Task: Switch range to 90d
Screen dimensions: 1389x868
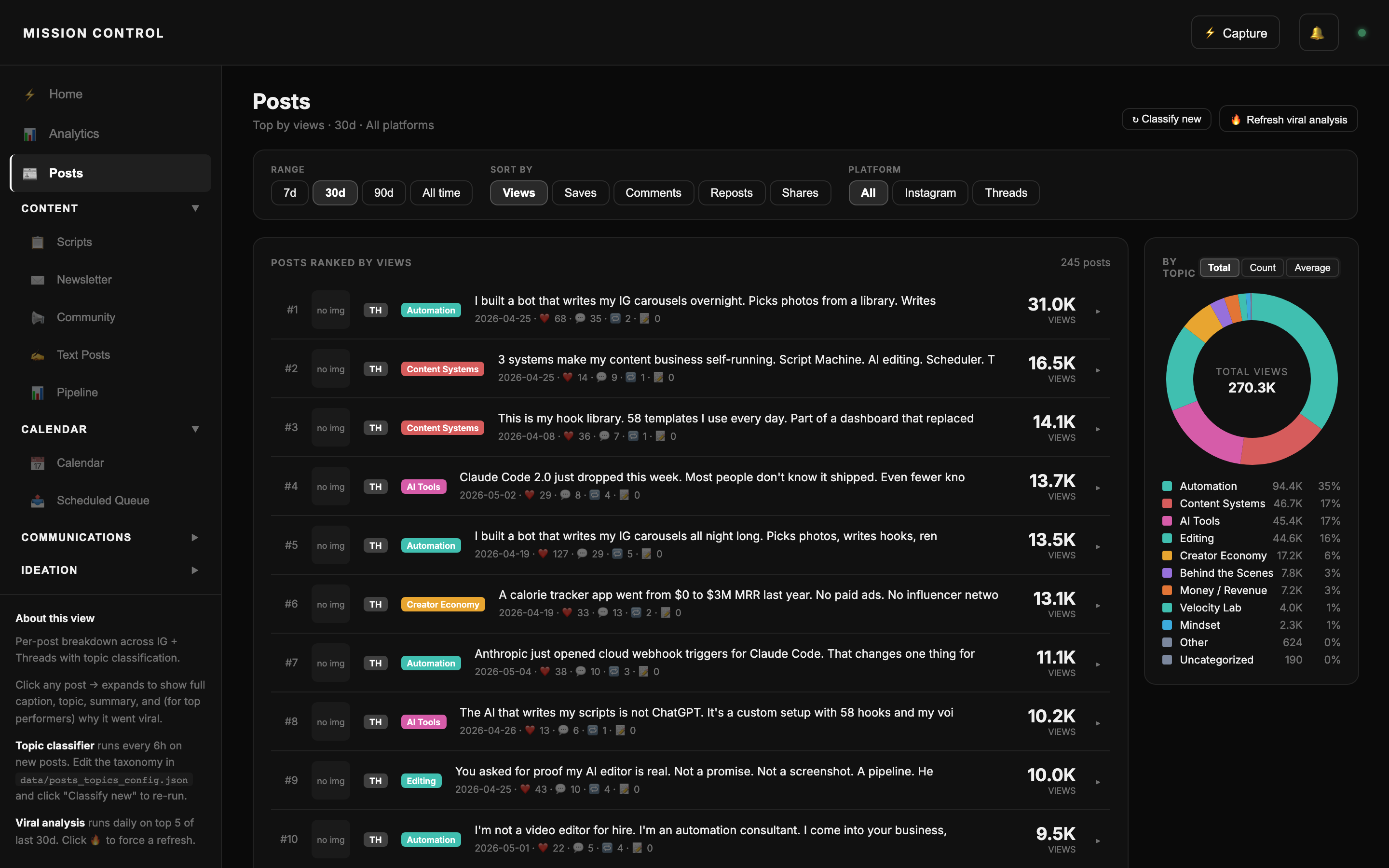Action: [383, 193]
